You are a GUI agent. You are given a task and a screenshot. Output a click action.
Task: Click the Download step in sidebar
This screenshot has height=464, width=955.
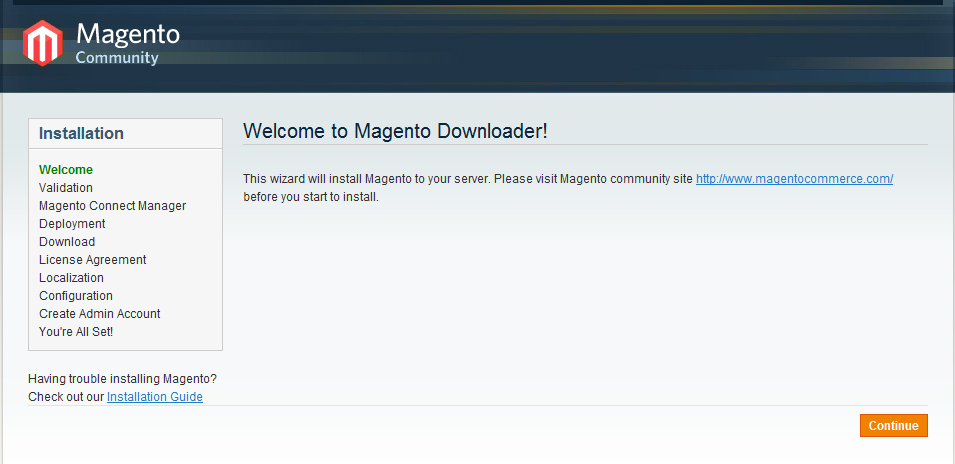click(x=67, y=242)
